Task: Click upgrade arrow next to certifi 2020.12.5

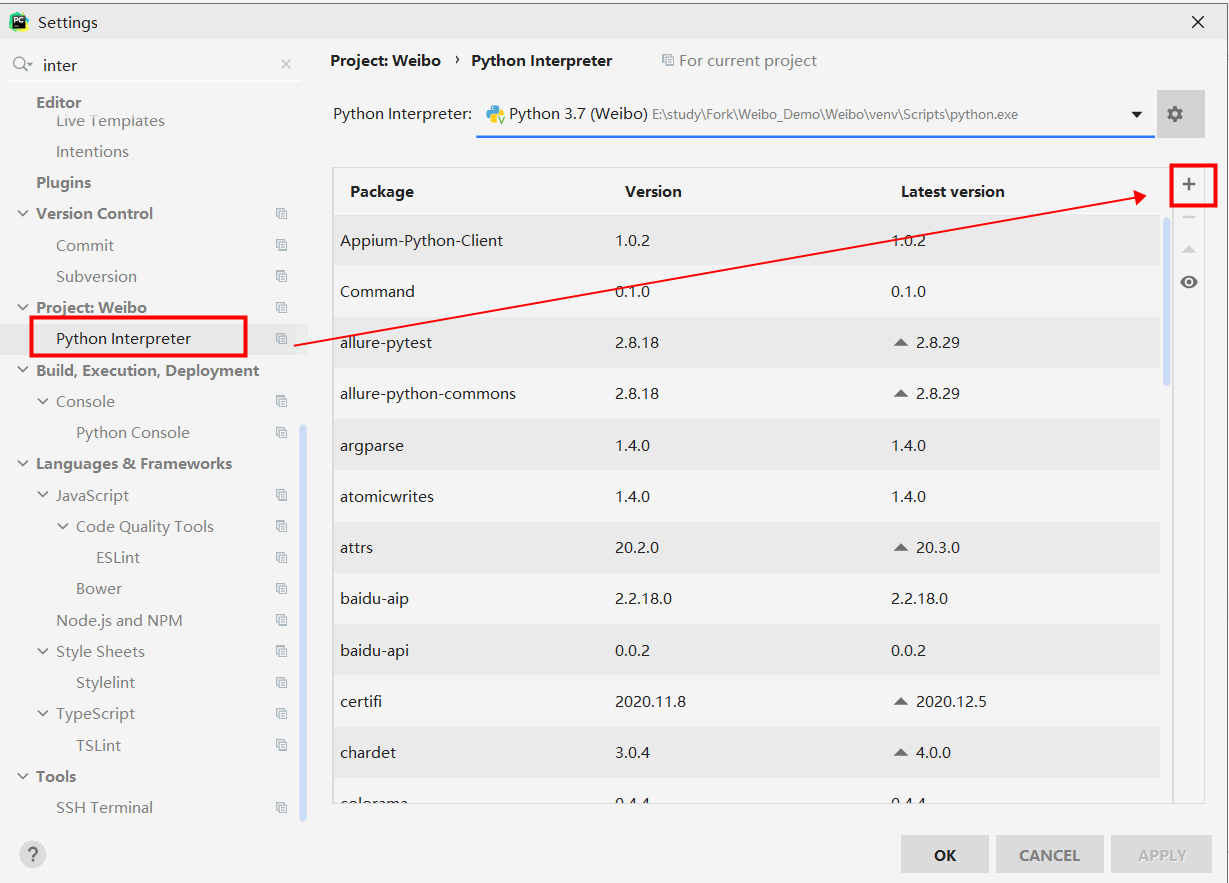Action: 900,702
